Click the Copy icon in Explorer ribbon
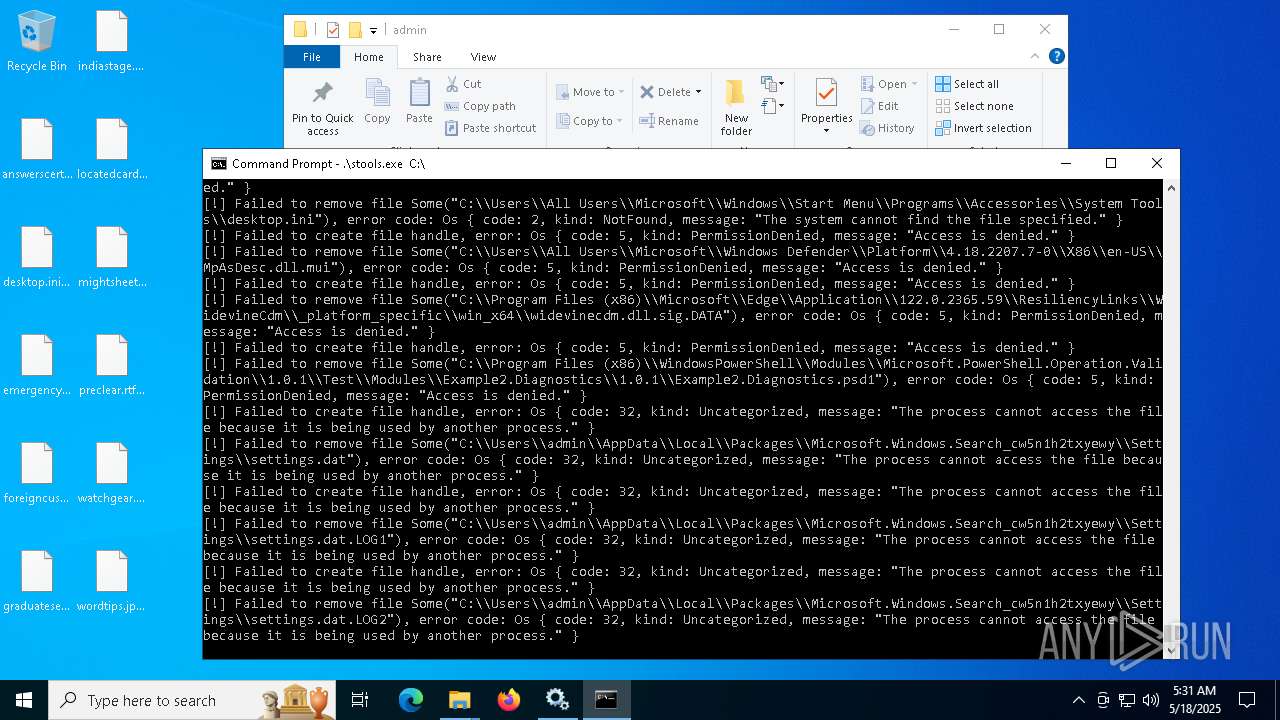 (x=377, y=102)
